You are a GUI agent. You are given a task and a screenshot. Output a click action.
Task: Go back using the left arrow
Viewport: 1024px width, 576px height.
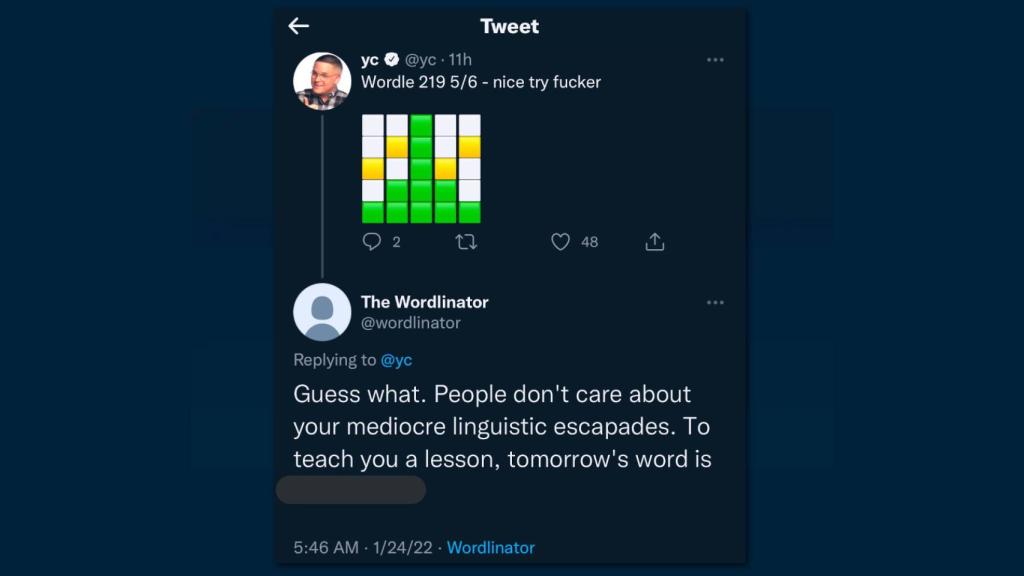click(298, 26)
